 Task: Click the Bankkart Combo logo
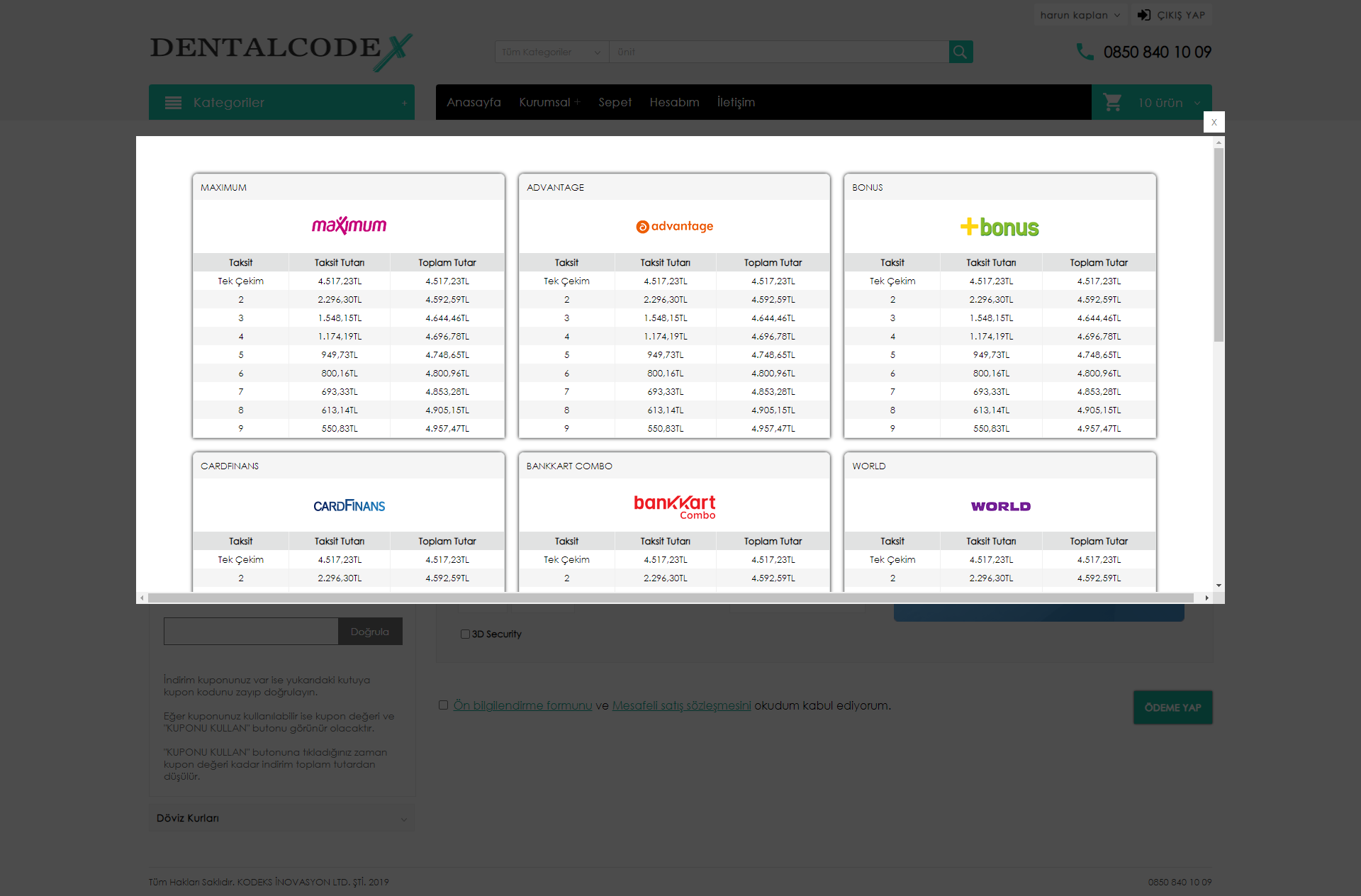[674, 507]
